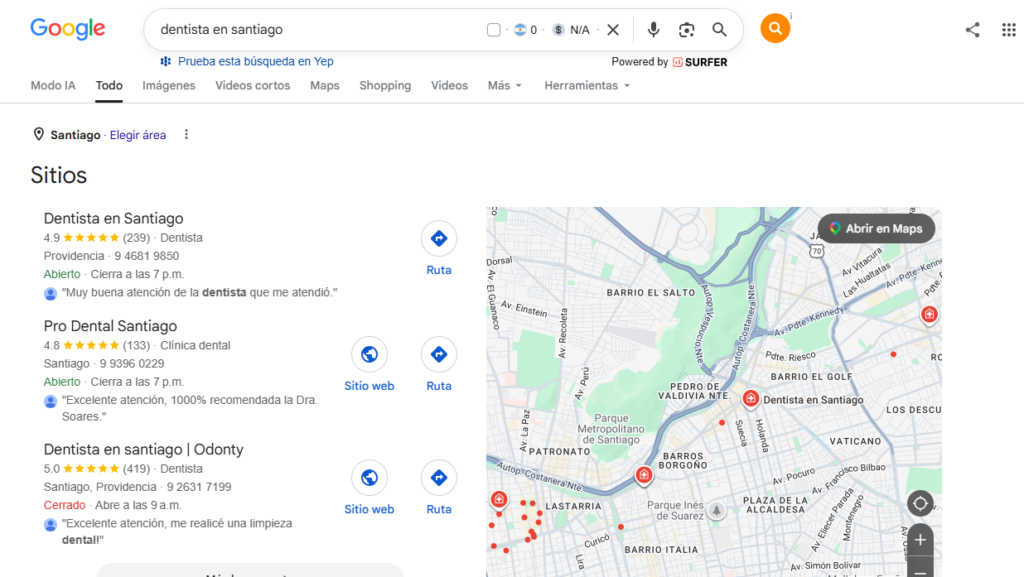This screenshot has width=1024, height=577.
Task: Click 'Parque Metropolitano de Santiago' map label
Action: click(611, 429)
